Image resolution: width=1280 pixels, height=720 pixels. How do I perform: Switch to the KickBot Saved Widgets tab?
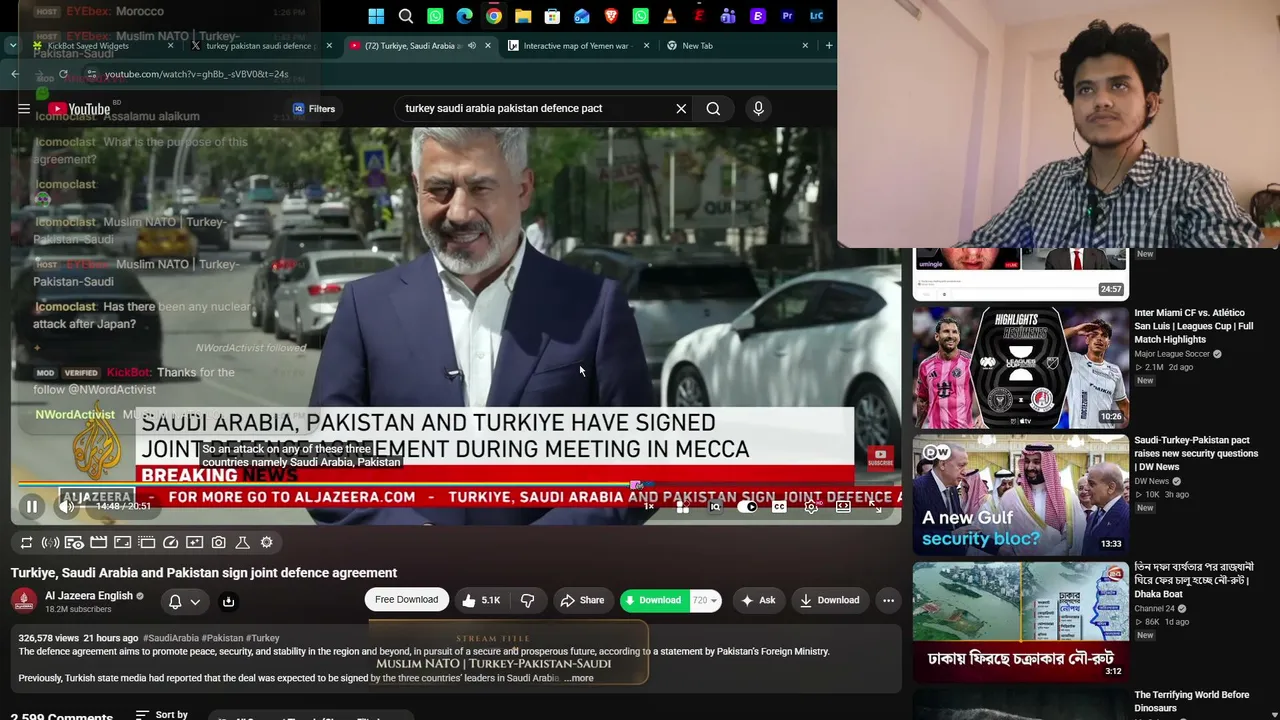pyautogui.click(x=102, y=46)
